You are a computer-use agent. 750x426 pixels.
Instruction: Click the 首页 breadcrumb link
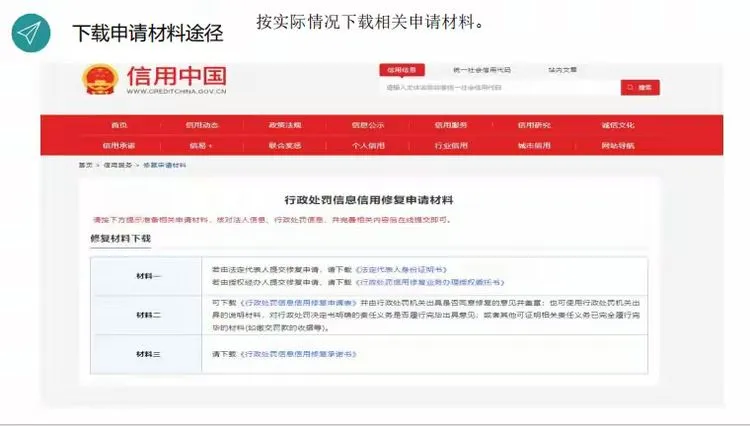pos(86,164)
